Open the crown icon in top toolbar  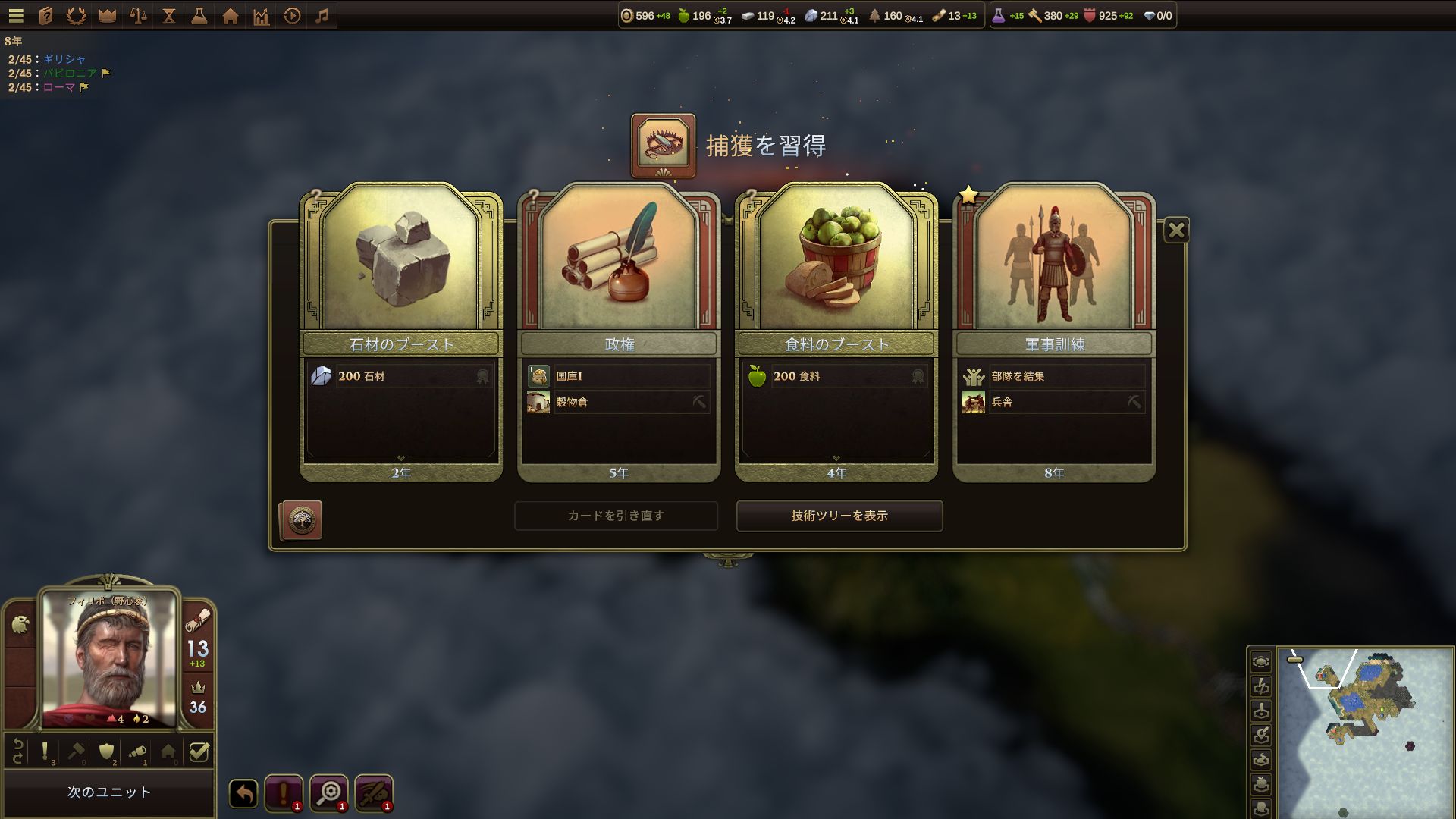click(108, 15)
